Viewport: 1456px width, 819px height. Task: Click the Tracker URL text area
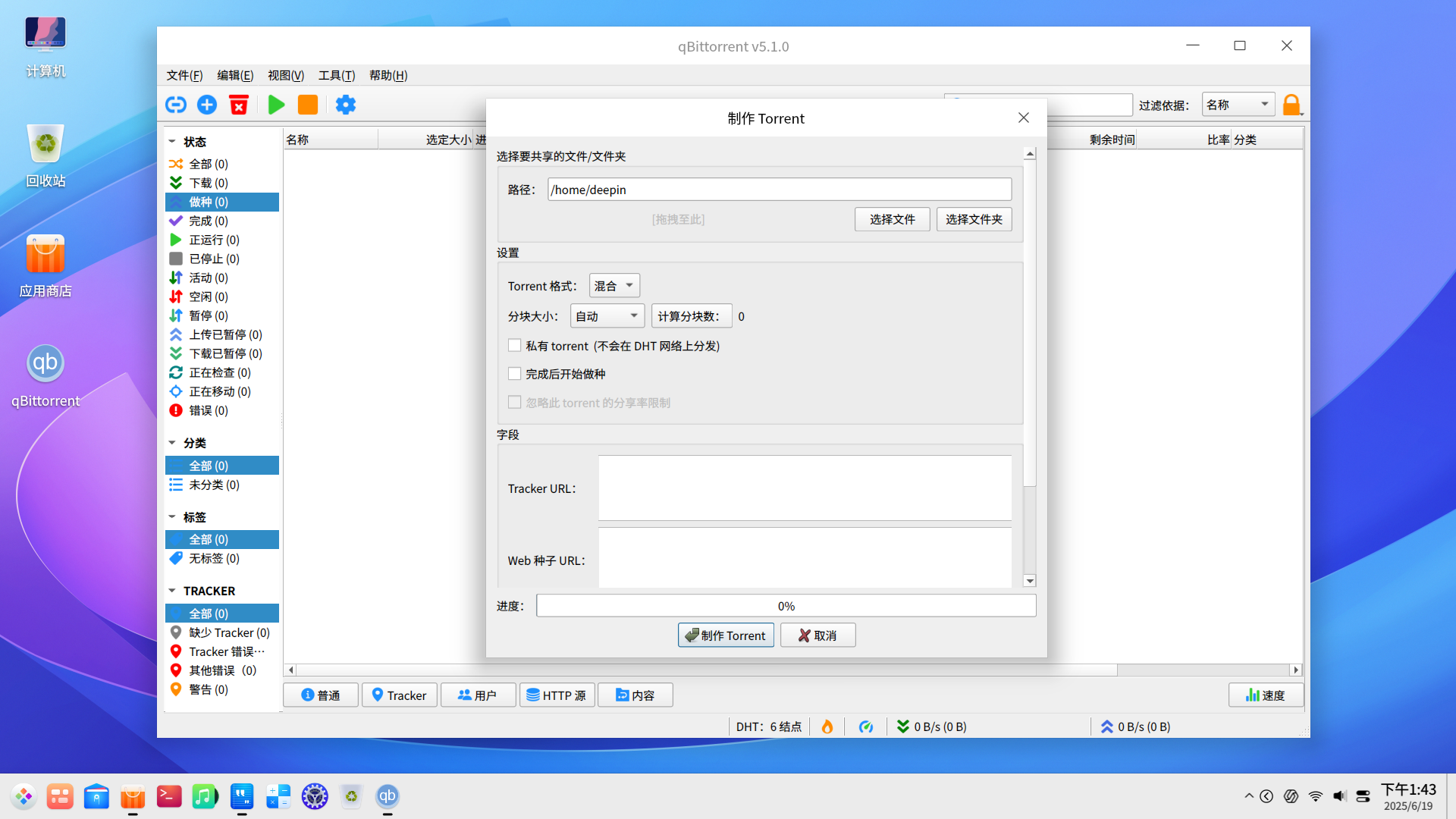tap(805, 488)
